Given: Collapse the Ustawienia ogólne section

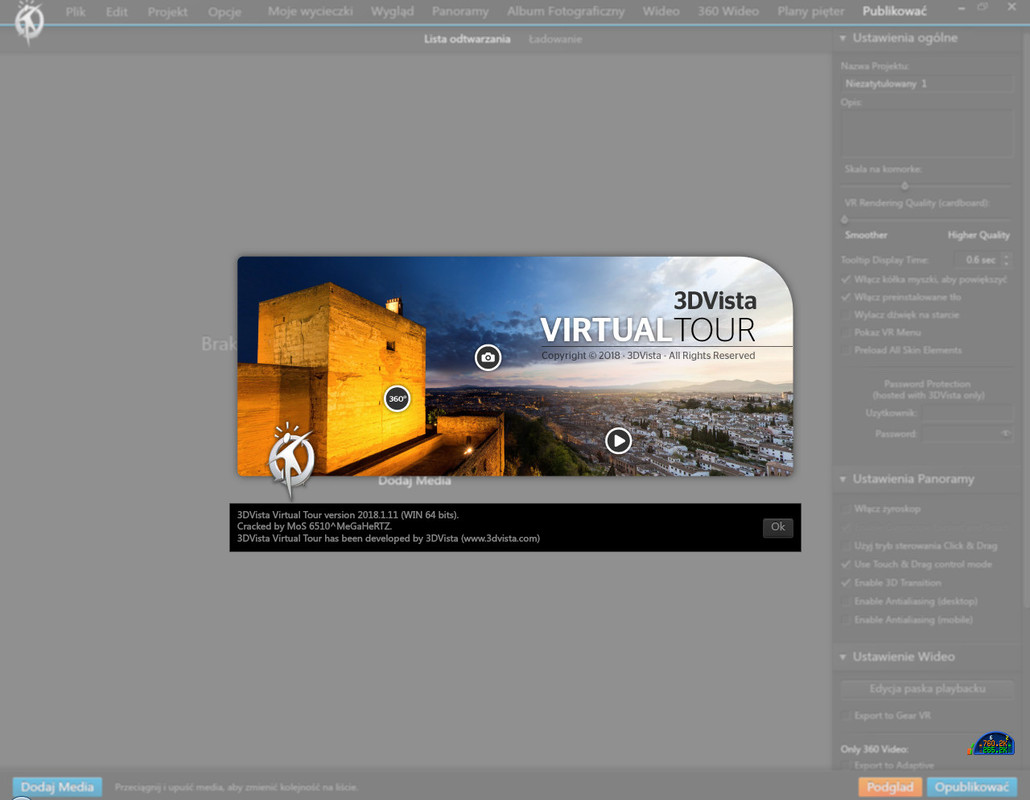Looking at the screenshot, I should pyautogui.click(x=843, y=38).
